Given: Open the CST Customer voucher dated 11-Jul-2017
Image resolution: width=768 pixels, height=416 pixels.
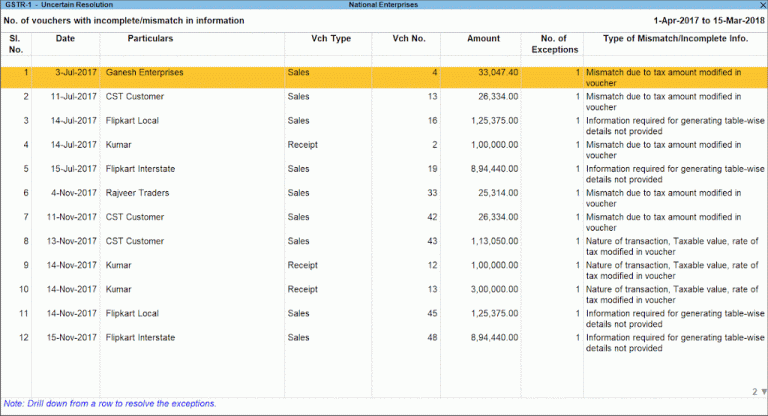Looking at the screenshot, I should [x=384, y=101].
